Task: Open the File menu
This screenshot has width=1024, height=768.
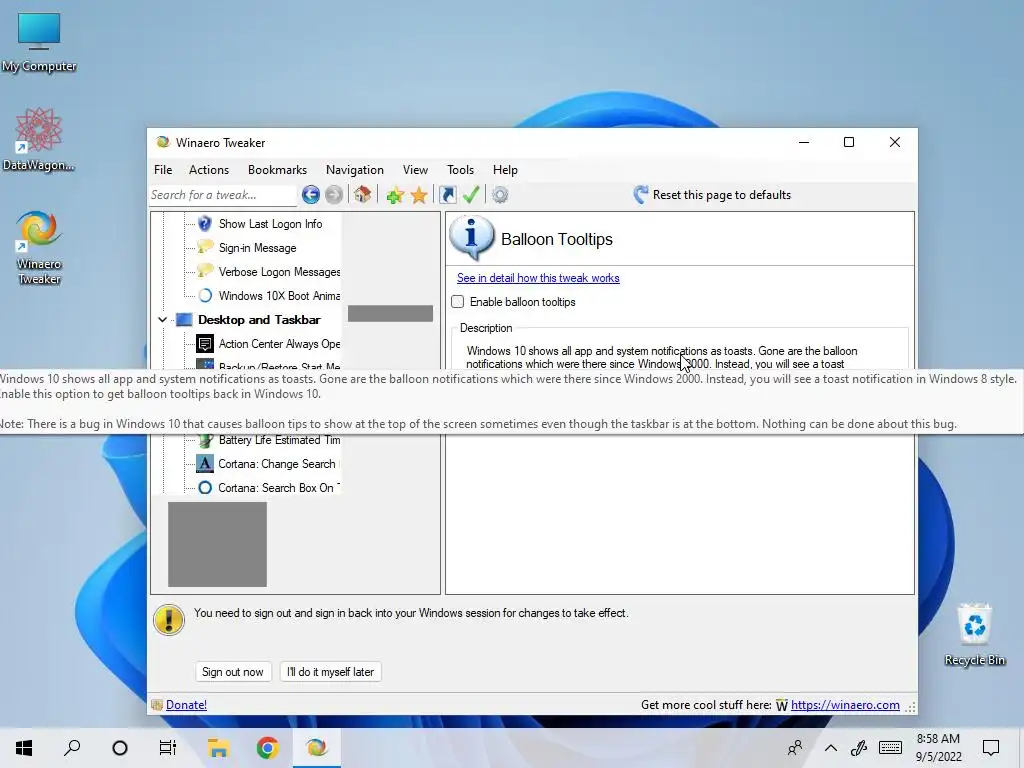Action: click(x=163, y=170)
